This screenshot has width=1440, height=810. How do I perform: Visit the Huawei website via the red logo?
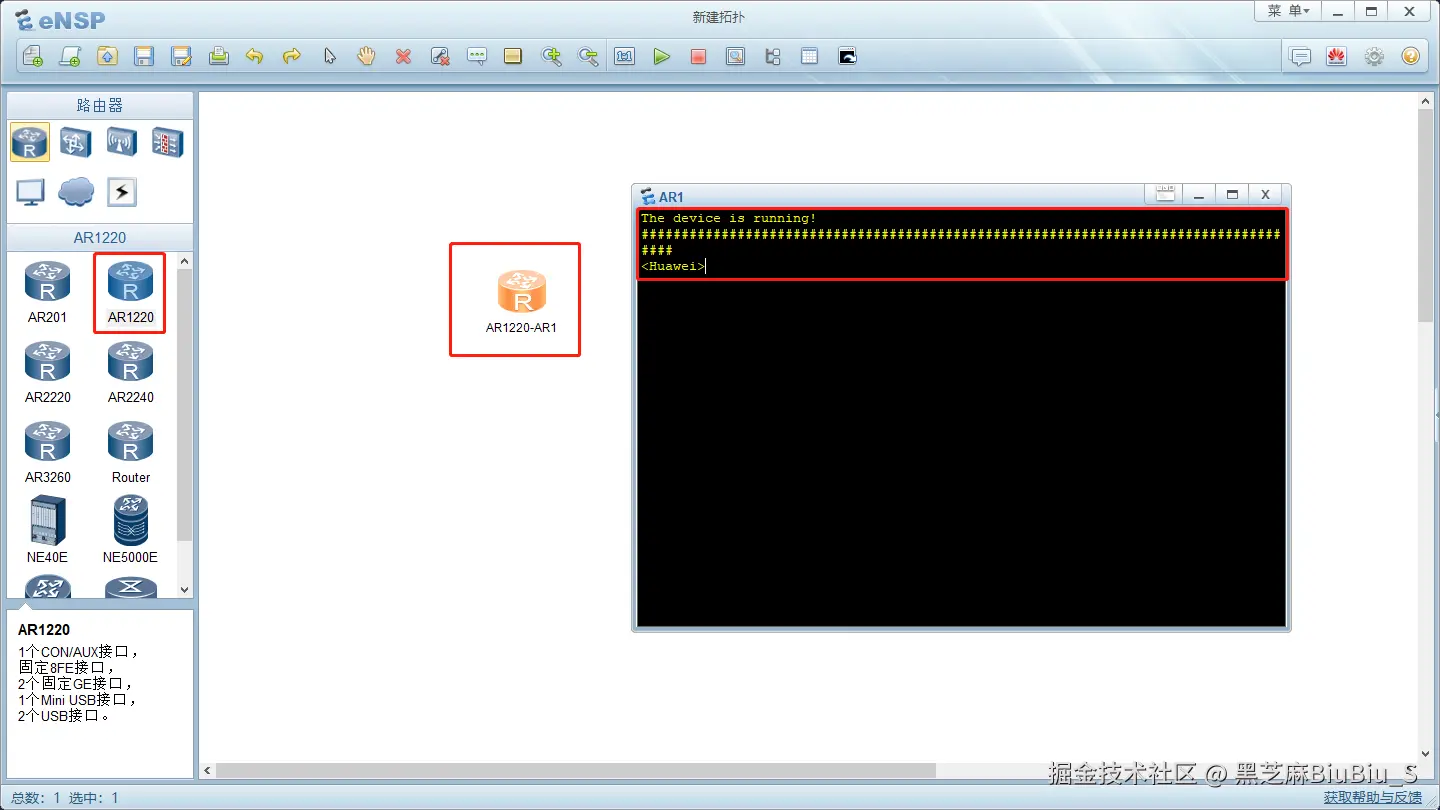pyautogui.click(x=1337, y=57)
